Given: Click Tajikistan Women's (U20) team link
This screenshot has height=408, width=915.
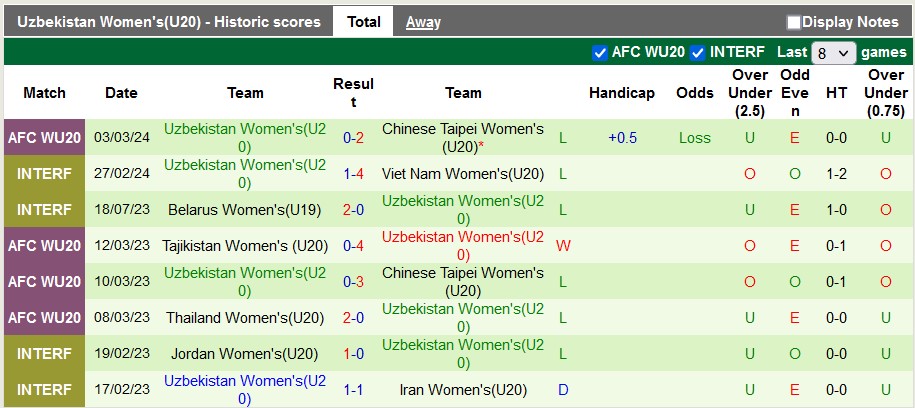Looking at the screenshot, I should pos(245,246).
